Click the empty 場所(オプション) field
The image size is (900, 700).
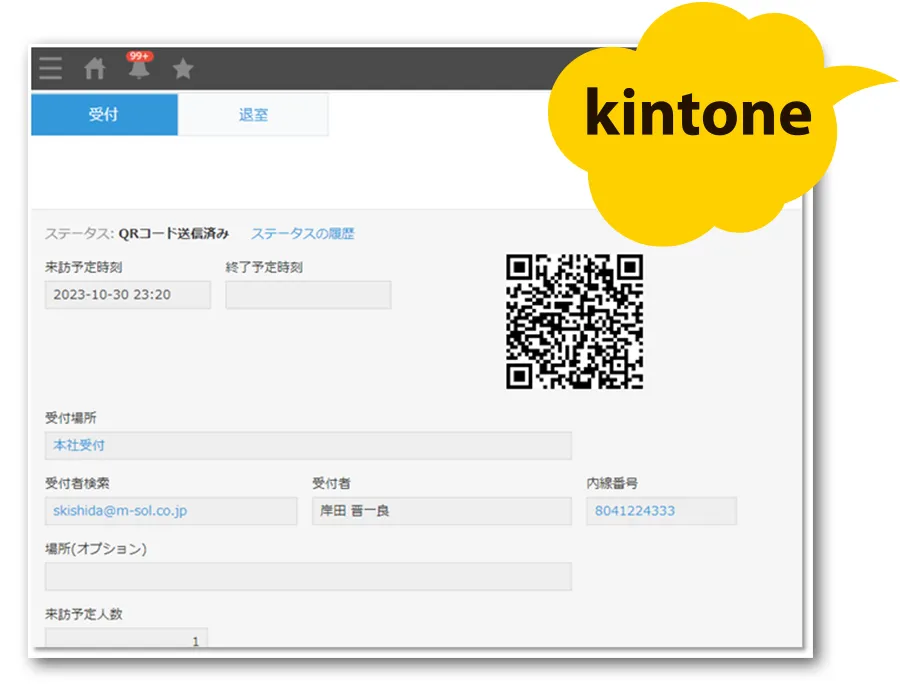tap(308, 576)
